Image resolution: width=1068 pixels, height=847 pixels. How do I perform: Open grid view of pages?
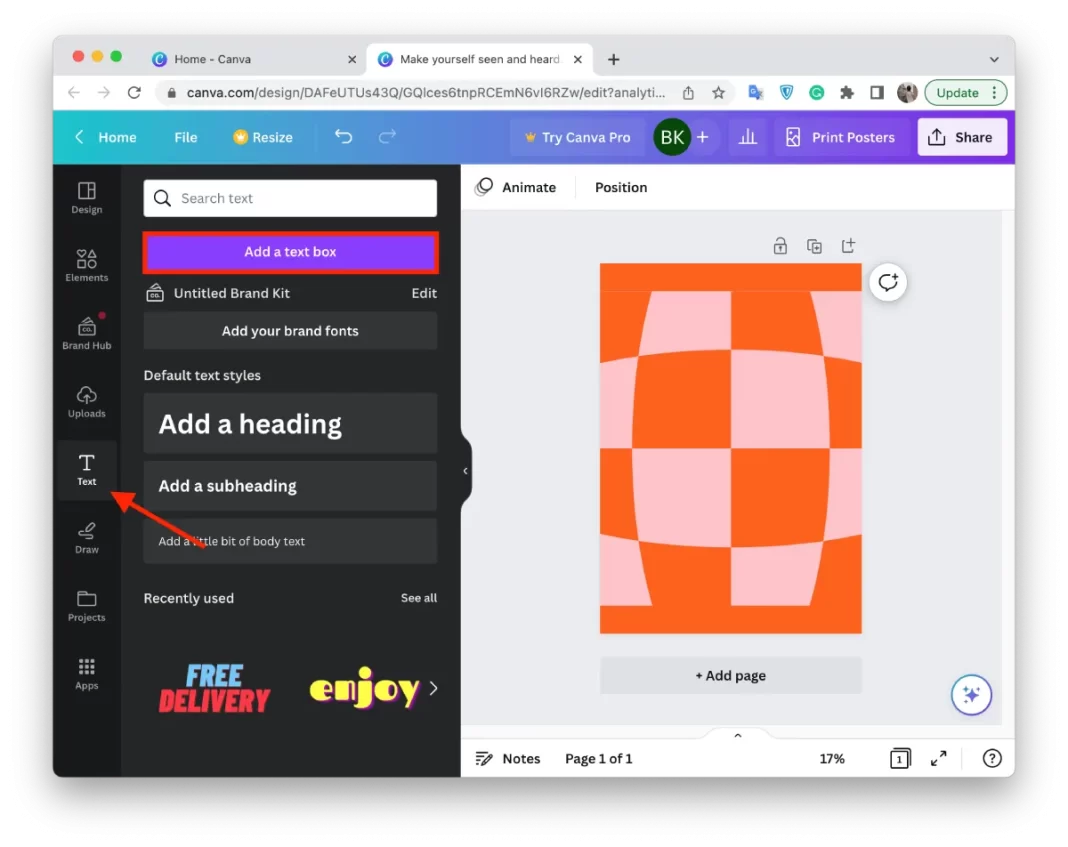pyautogui.click(x=900, y=758)
